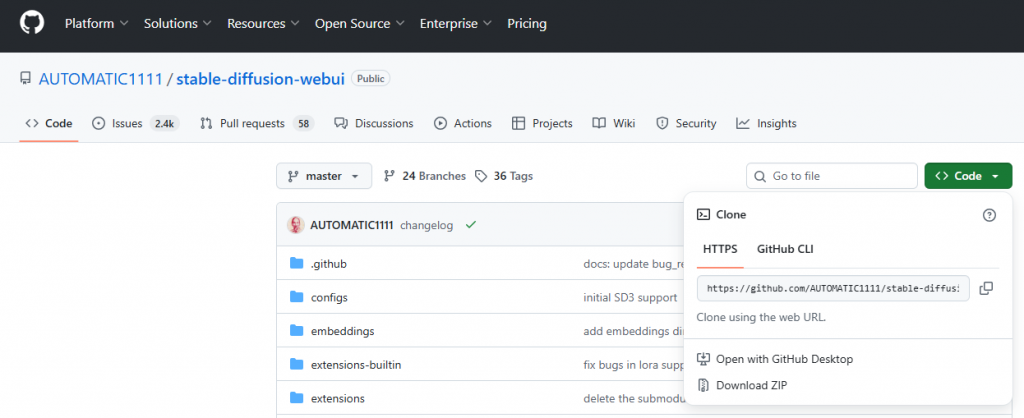
Task: Open the .github folder
Action: click(x=328, y=263)
